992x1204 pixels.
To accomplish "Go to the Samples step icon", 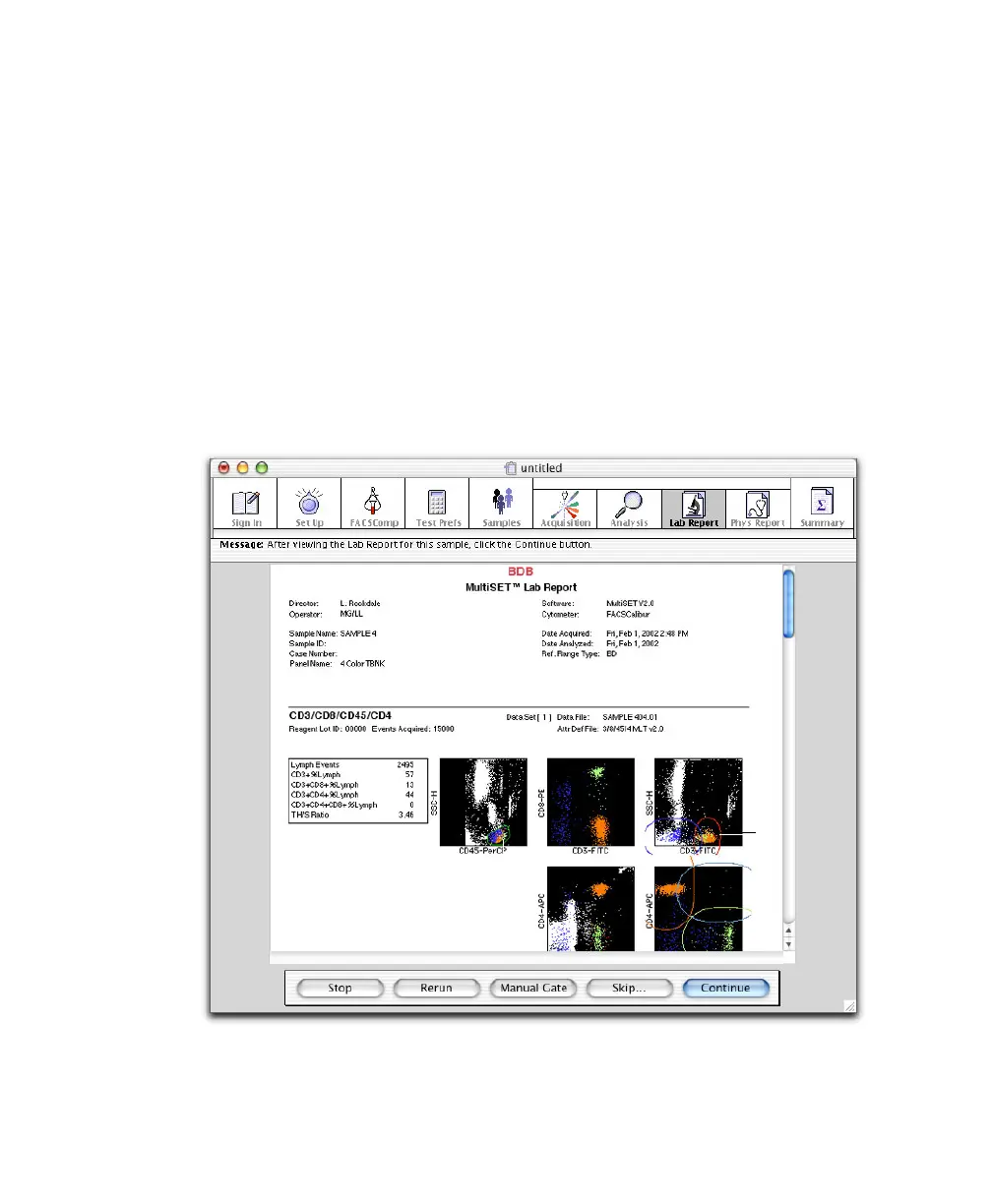I will coord(501,505).
